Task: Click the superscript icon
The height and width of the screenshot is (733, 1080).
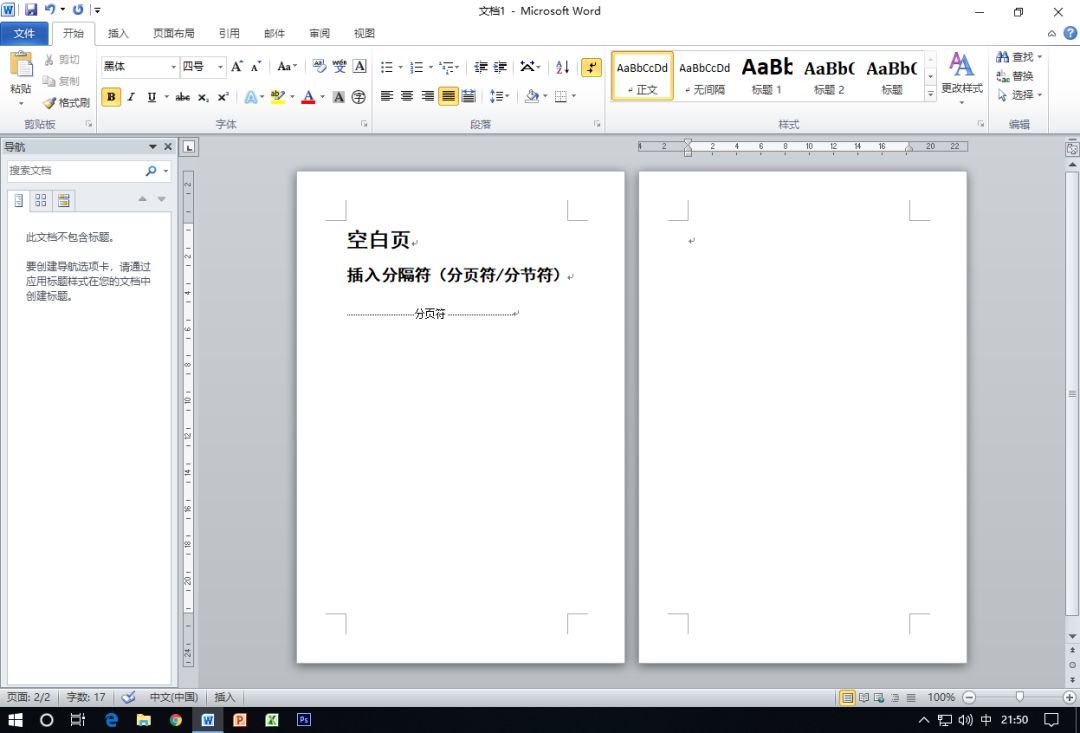Action: pyautogui.click(x=223, y=97)
